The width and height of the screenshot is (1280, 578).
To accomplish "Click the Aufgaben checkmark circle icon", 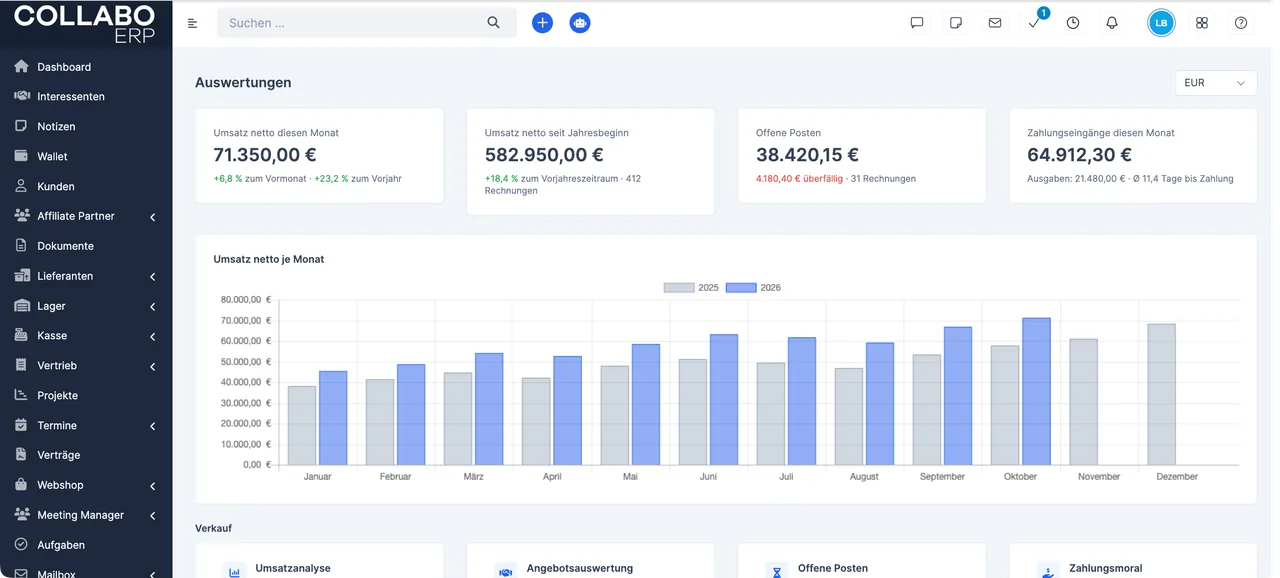I will (21, 545).
